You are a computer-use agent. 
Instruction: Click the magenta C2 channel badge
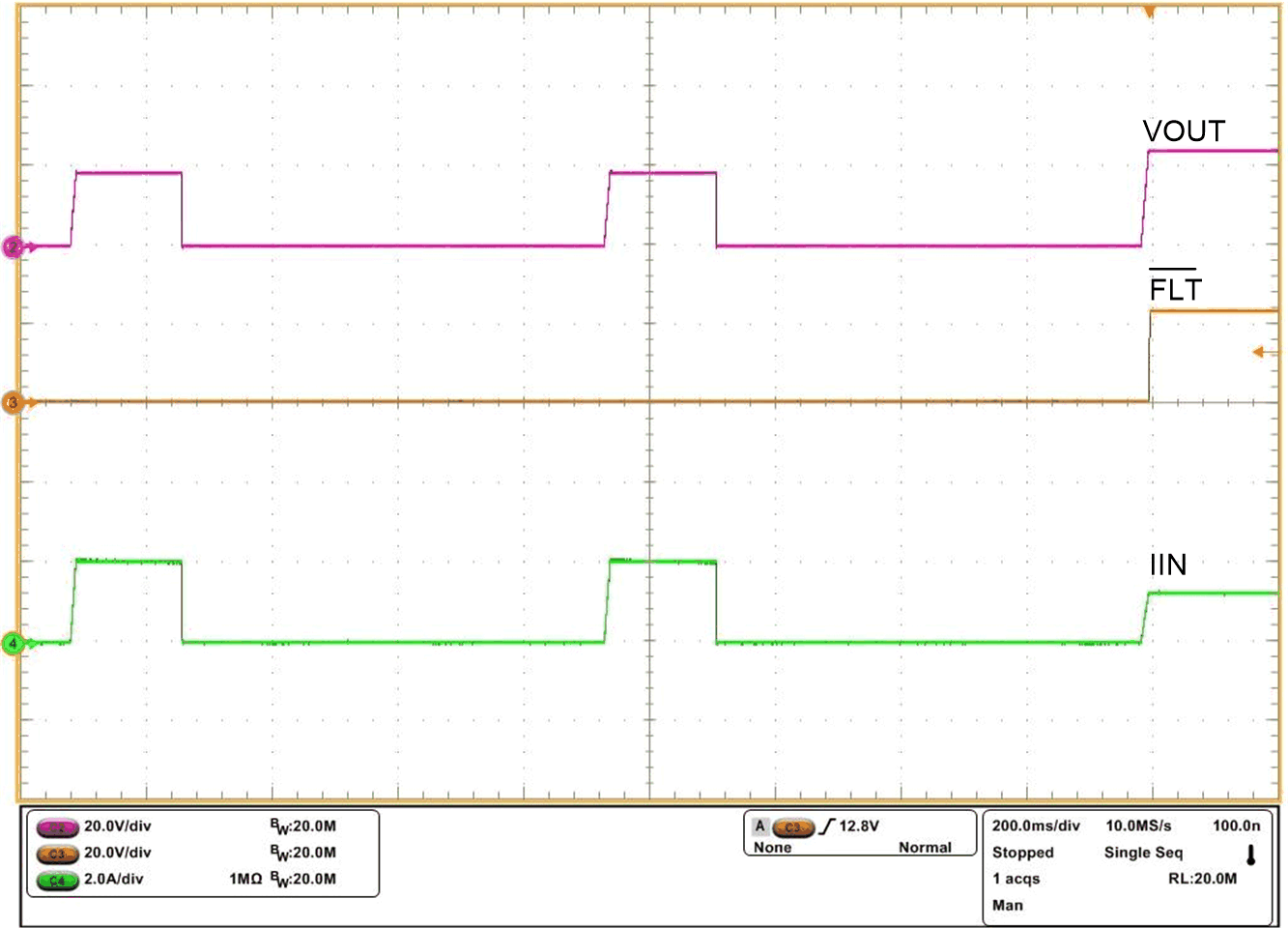click(x=57, y=827)
